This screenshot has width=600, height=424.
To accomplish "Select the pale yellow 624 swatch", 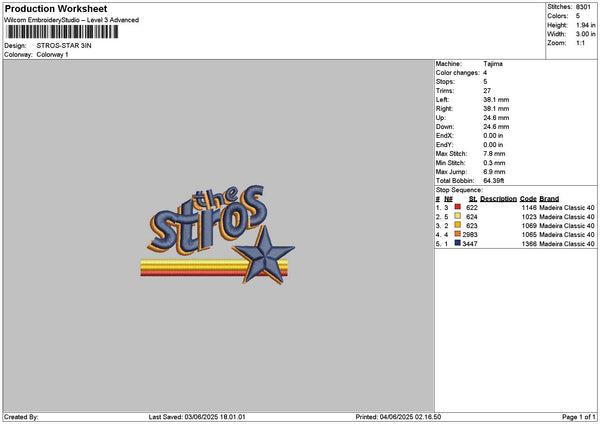I will pyautogui.click(x=457, y=216).
